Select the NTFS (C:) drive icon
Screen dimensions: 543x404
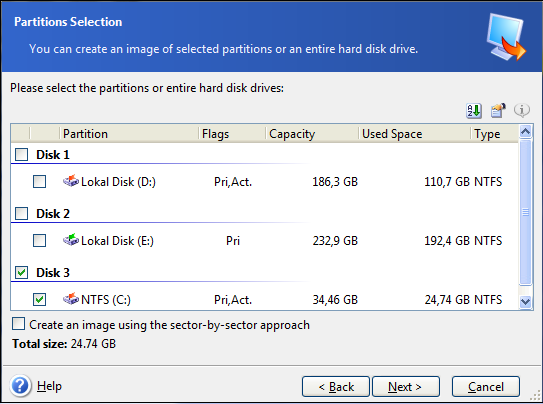point(71,298)
